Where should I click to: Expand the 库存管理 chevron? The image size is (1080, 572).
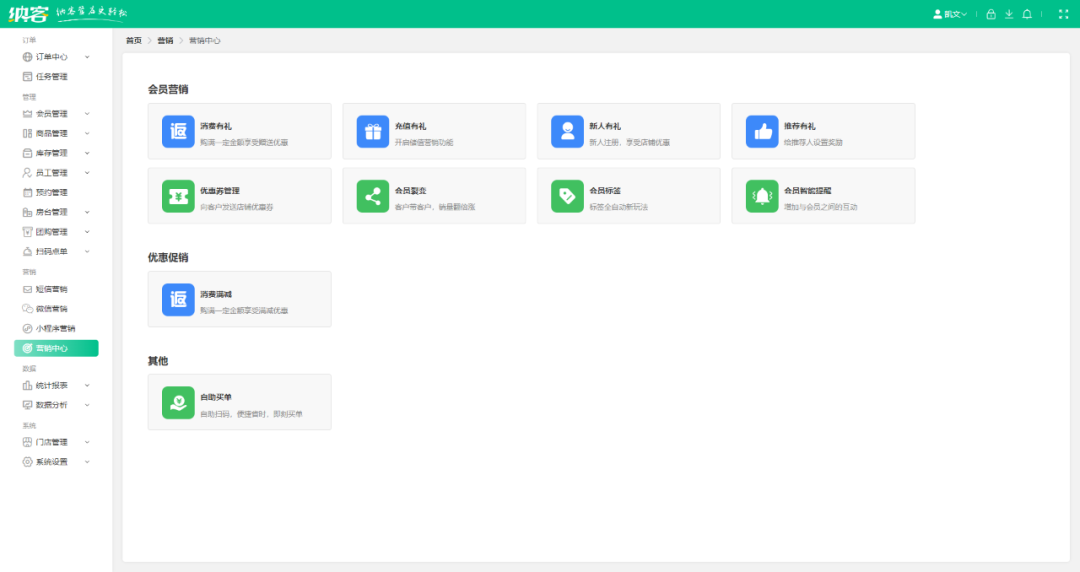[x=87, y=153]
